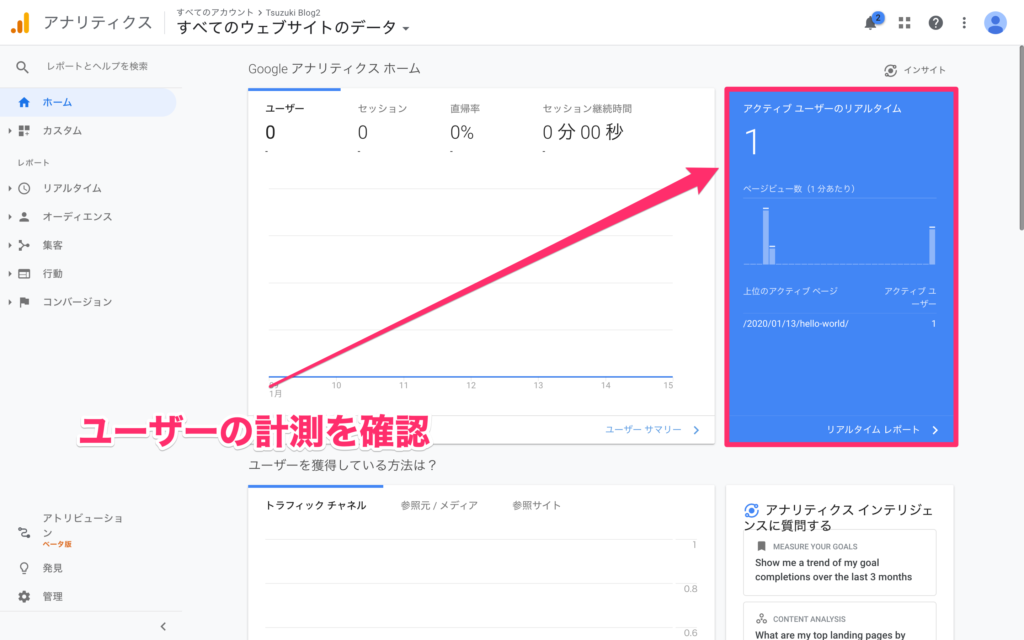Click the MEASURE YOUR GOALS bookmark icon

[761, 546]
